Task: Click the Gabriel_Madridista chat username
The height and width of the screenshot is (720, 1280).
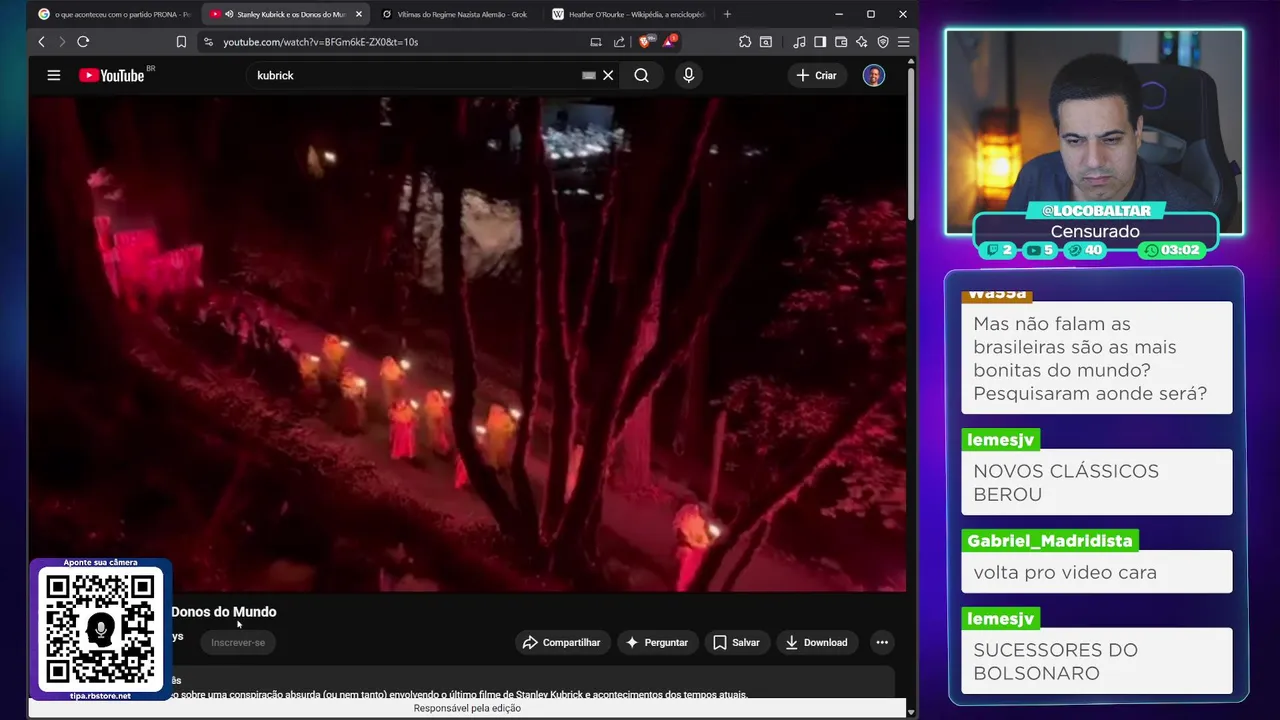Action: [1050, 541]
